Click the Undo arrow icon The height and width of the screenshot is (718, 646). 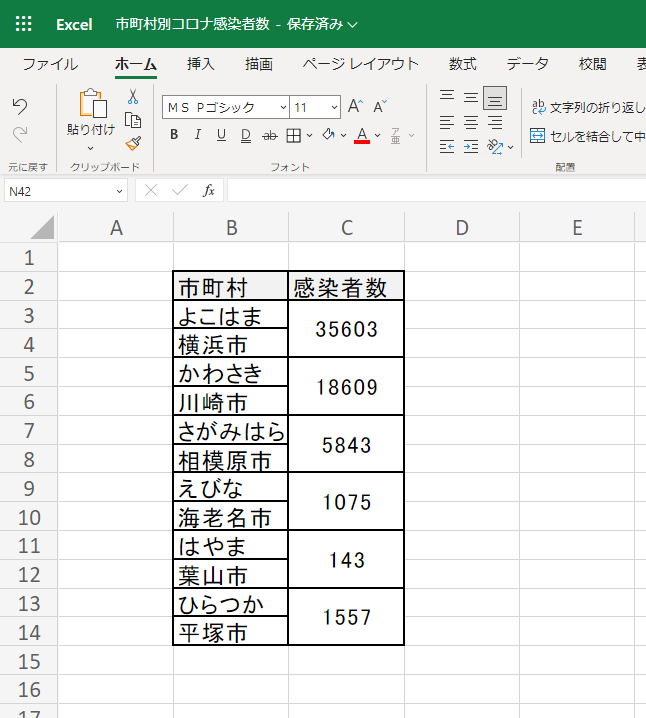(x=20, y=106)
